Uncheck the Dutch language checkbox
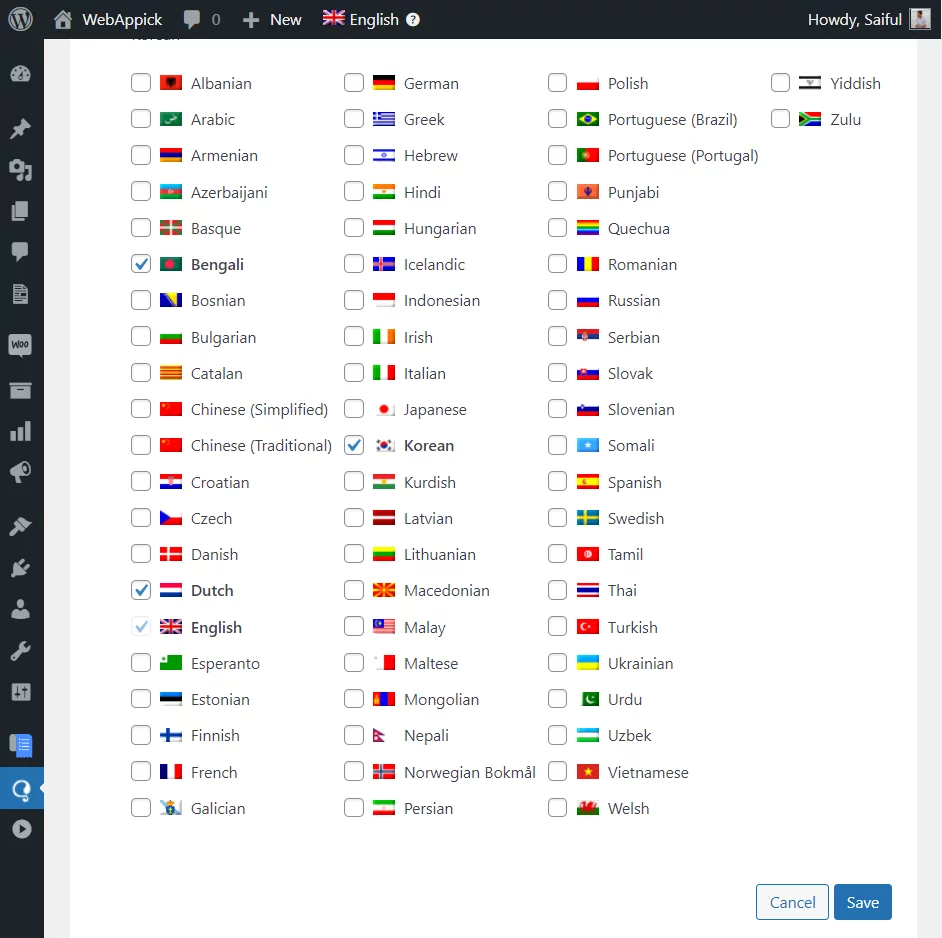 tap(141, 590)
